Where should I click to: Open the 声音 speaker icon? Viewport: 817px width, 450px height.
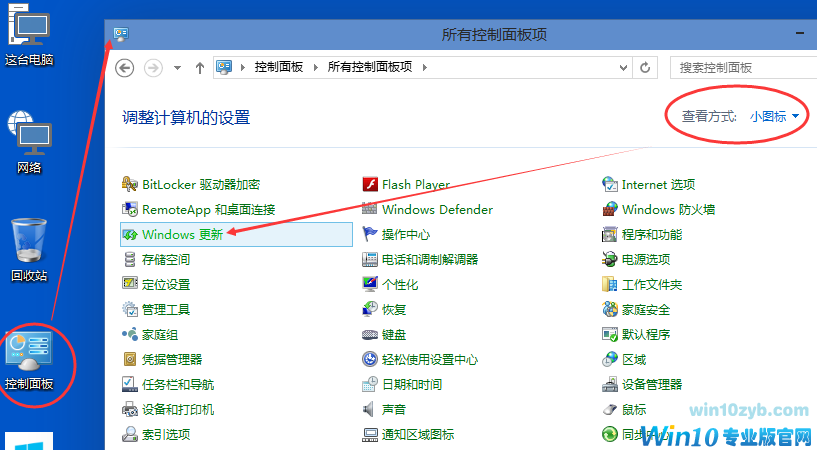click(x=369, y=409)
